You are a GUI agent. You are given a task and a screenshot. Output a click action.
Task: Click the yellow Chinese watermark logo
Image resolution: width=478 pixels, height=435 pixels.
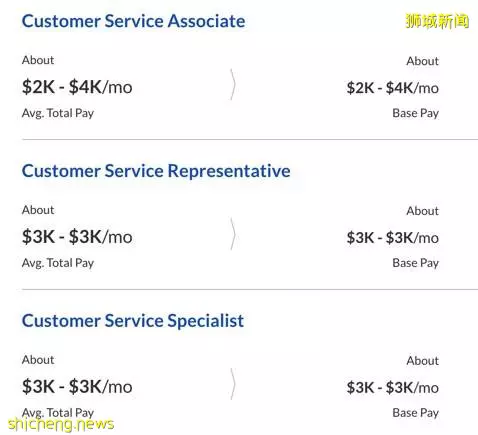(437, 21)
